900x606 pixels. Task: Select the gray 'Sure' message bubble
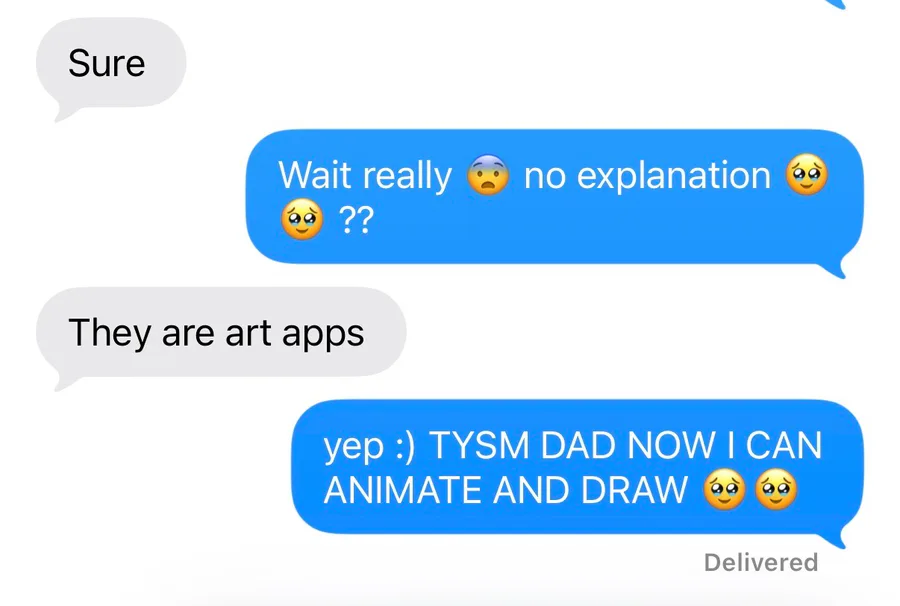(111, 65)
